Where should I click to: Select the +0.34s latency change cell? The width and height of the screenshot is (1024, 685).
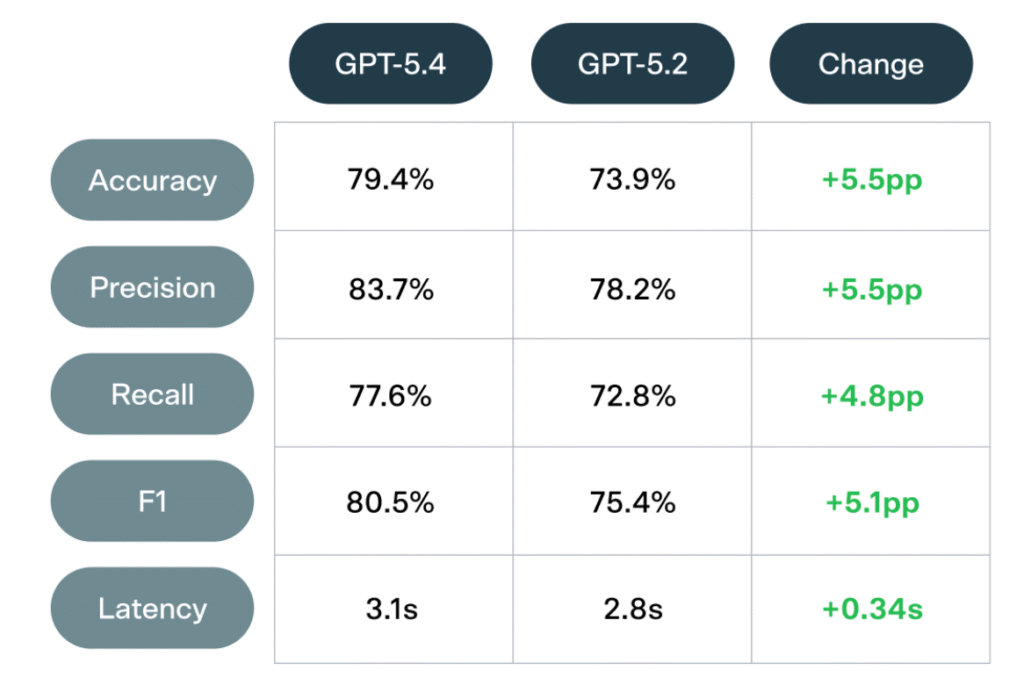[x=872, y=609]
